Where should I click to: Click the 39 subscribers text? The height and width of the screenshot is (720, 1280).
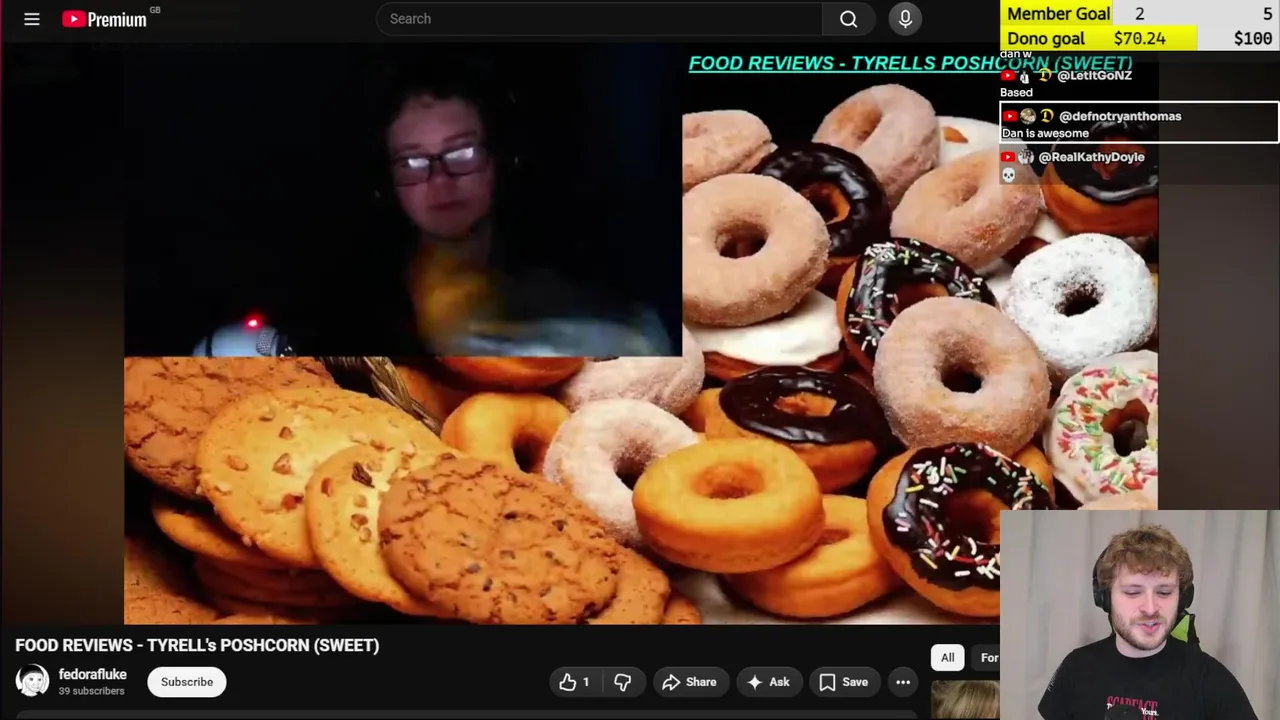pos(91,691)
